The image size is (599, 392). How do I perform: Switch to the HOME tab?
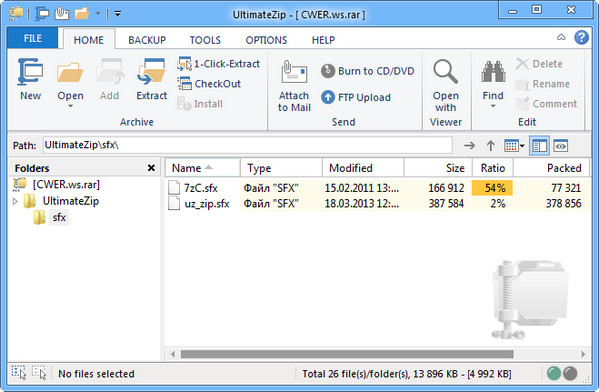pos(89,40)
